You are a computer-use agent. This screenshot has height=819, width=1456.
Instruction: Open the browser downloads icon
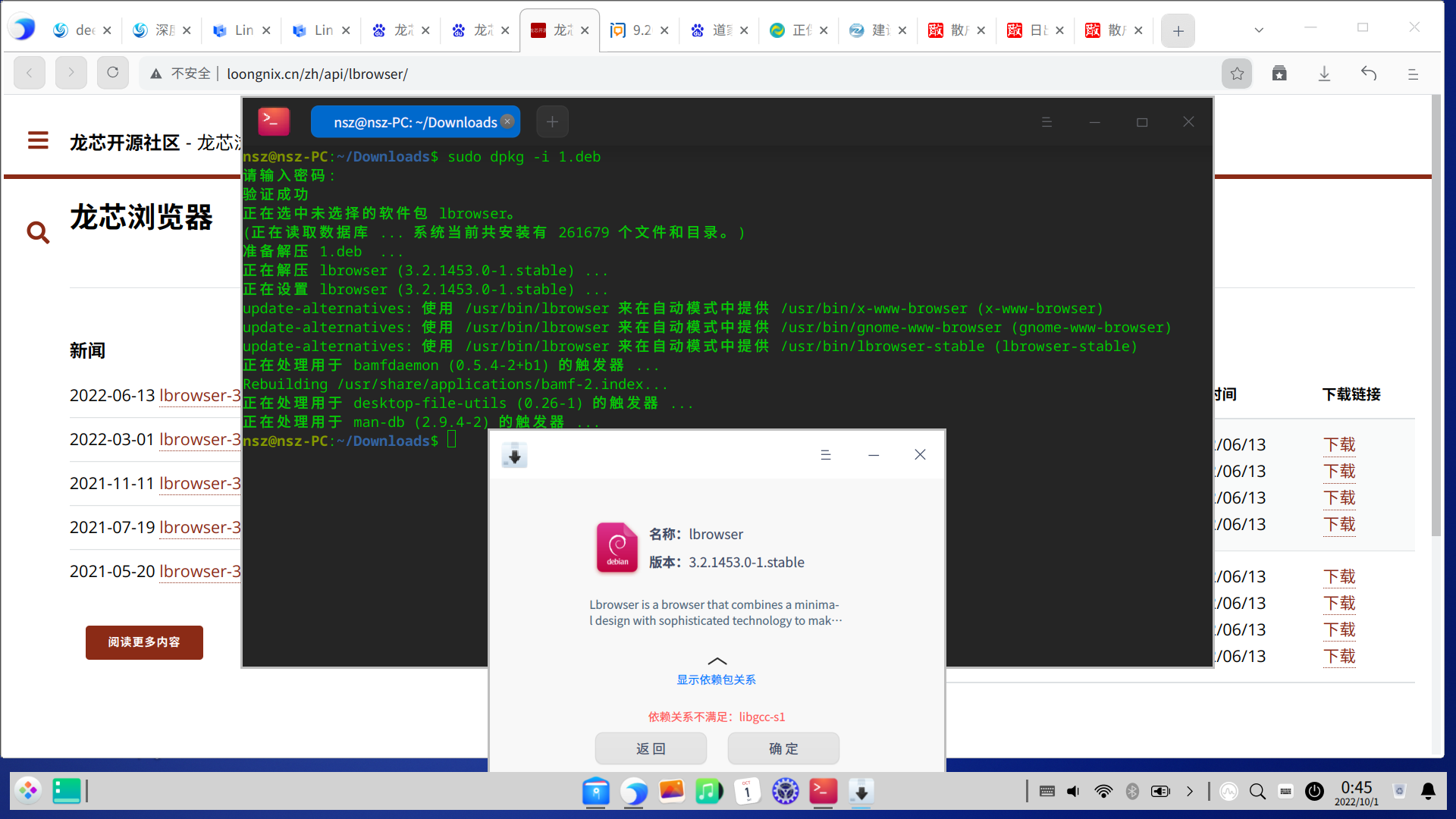pyautogui.click(x=1324, y=74)
